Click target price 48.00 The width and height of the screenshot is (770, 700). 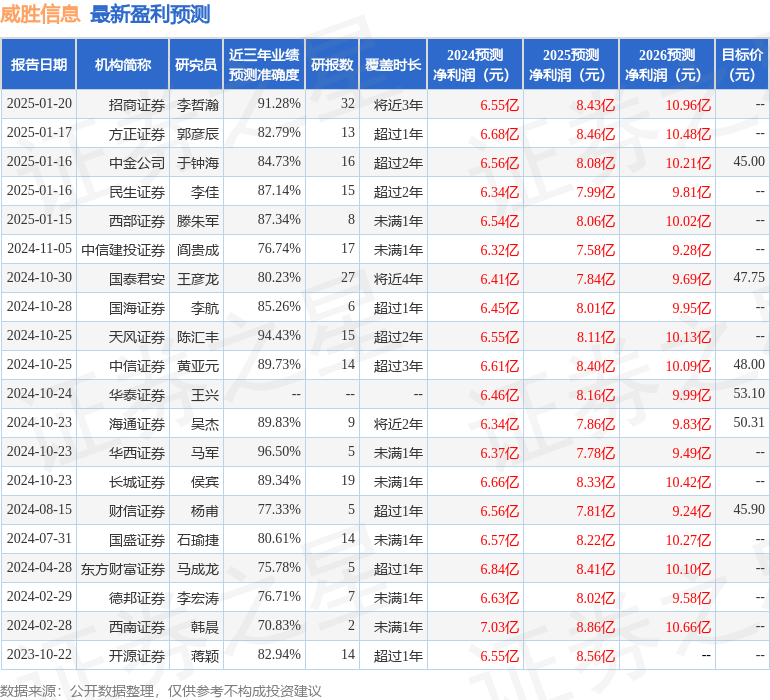coord(749,364)
